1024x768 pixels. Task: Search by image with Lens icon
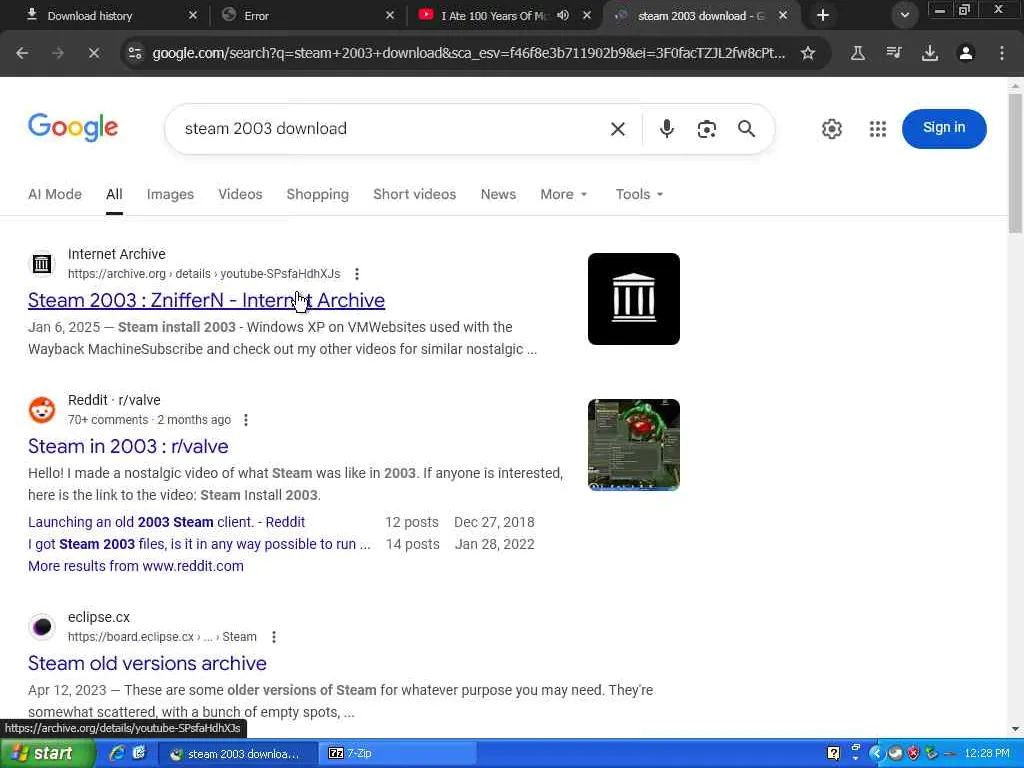click(707, 129)
